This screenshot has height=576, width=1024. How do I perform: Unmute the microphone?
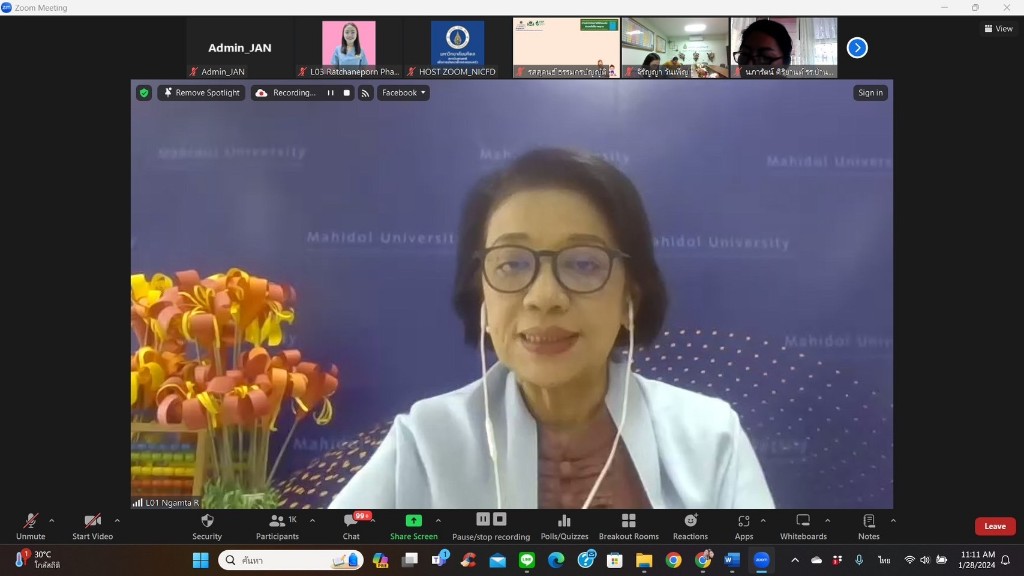(30, 526)
